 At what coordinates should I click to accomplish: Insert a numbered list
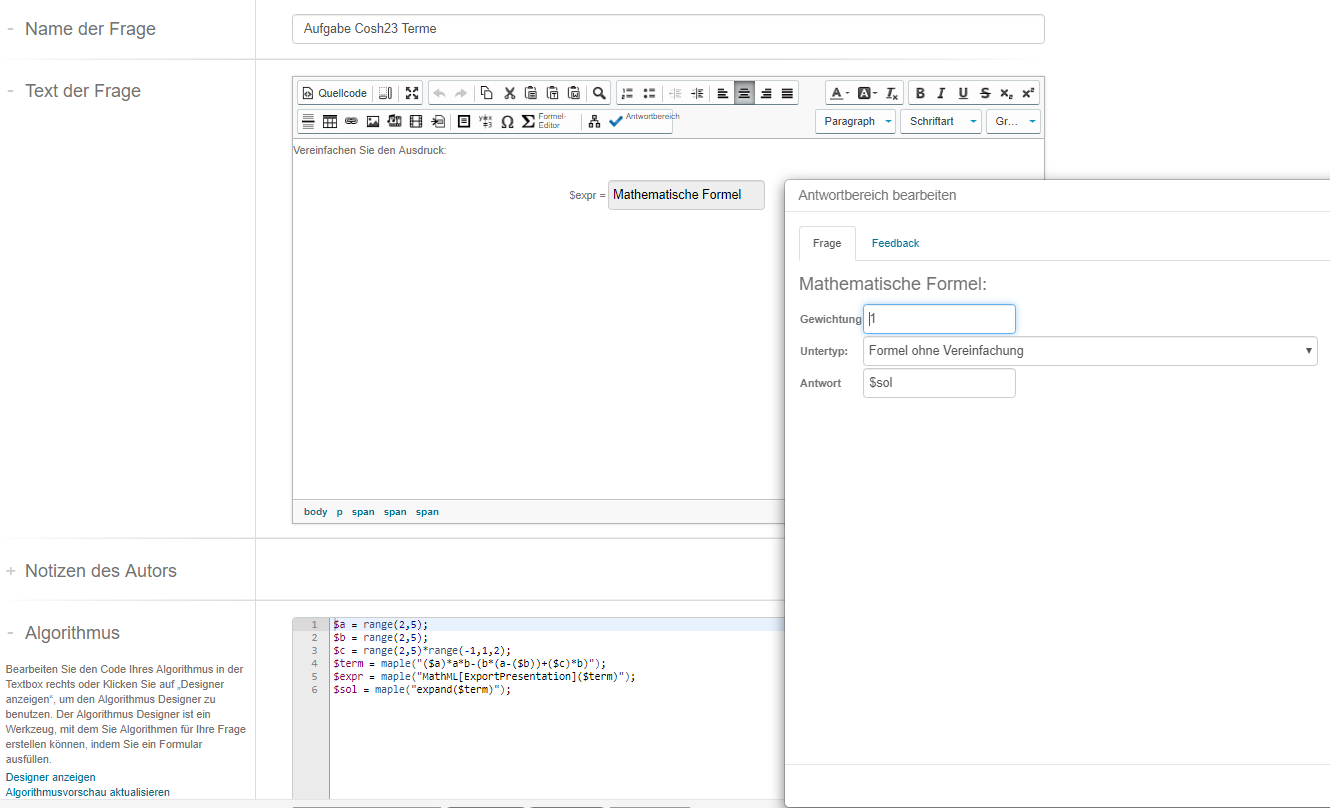pyautogui.click(x=627, y=93)
